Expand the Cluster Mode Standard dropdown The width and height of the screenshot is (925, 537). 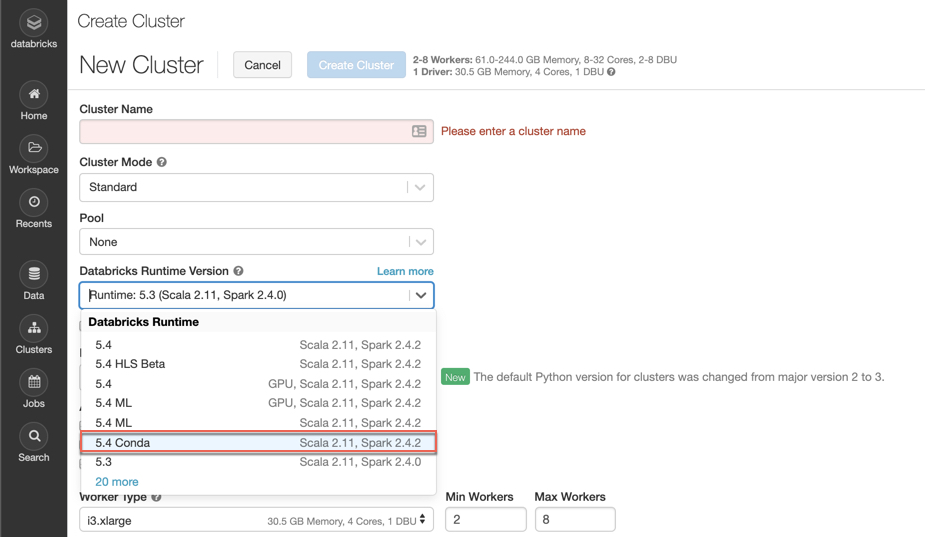click(257, 187)
